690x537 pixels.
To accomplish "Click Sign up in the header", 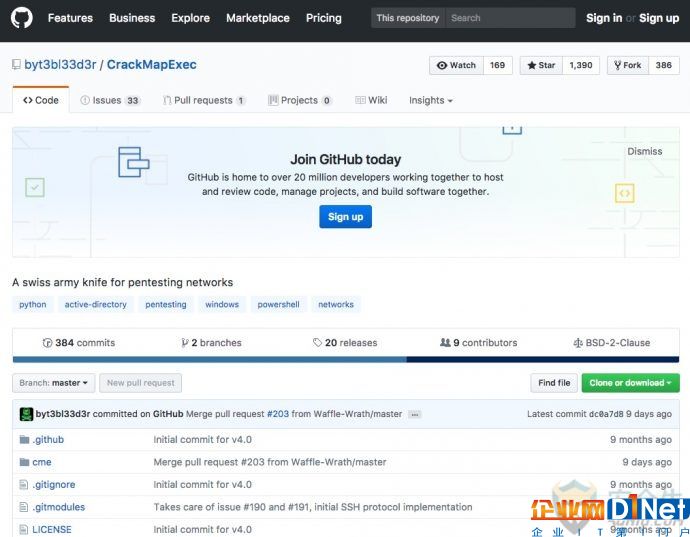I will [659, 18].
